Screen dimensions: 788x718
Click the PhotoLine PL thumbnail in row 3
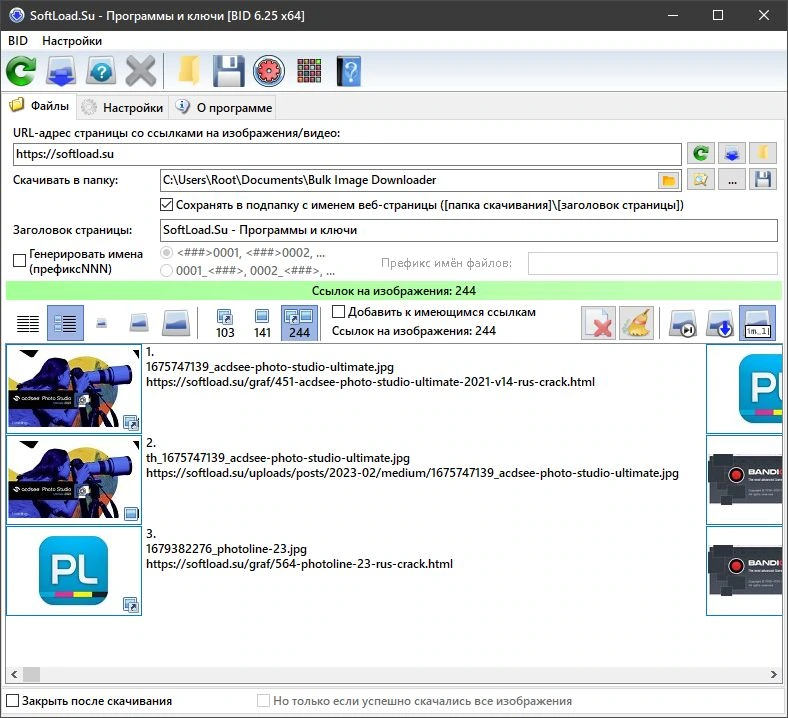click(74, 571)
